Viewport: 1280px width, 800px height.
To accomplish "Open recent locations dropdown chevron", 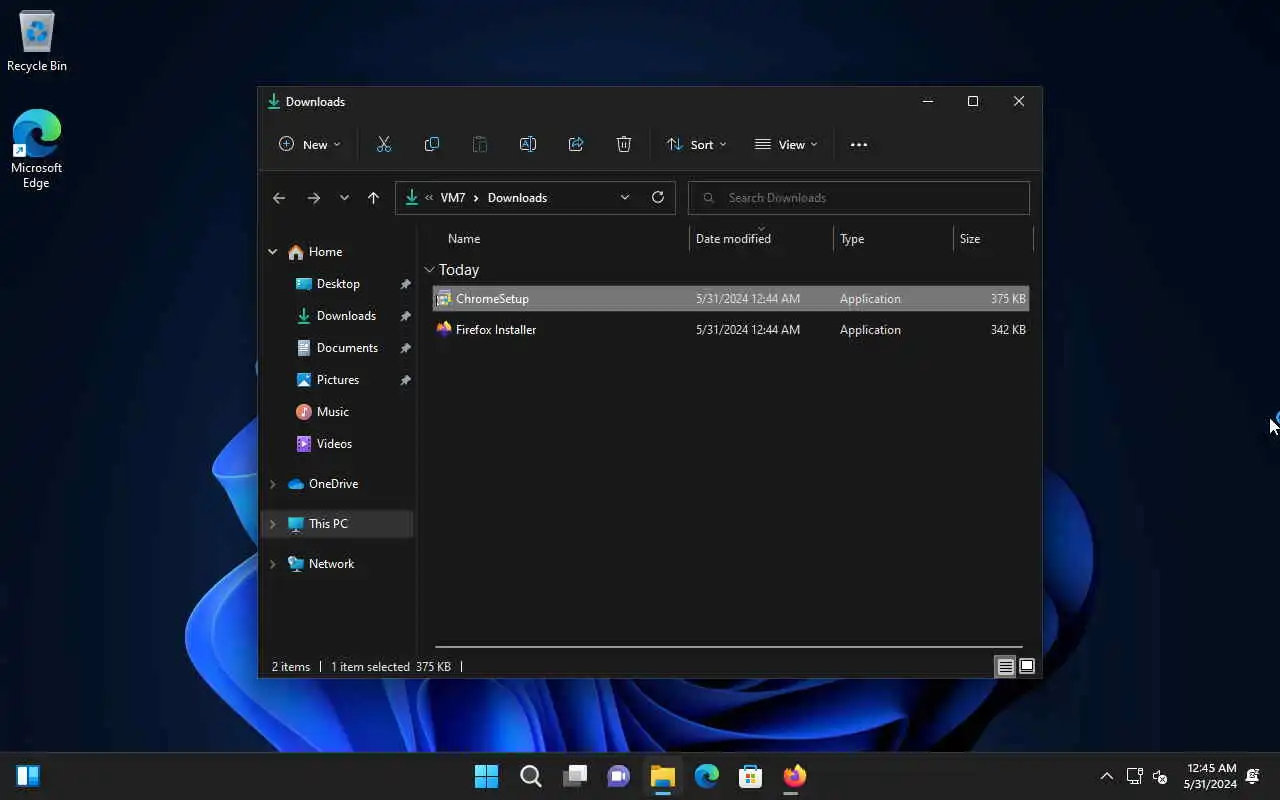I will (344, 198).
